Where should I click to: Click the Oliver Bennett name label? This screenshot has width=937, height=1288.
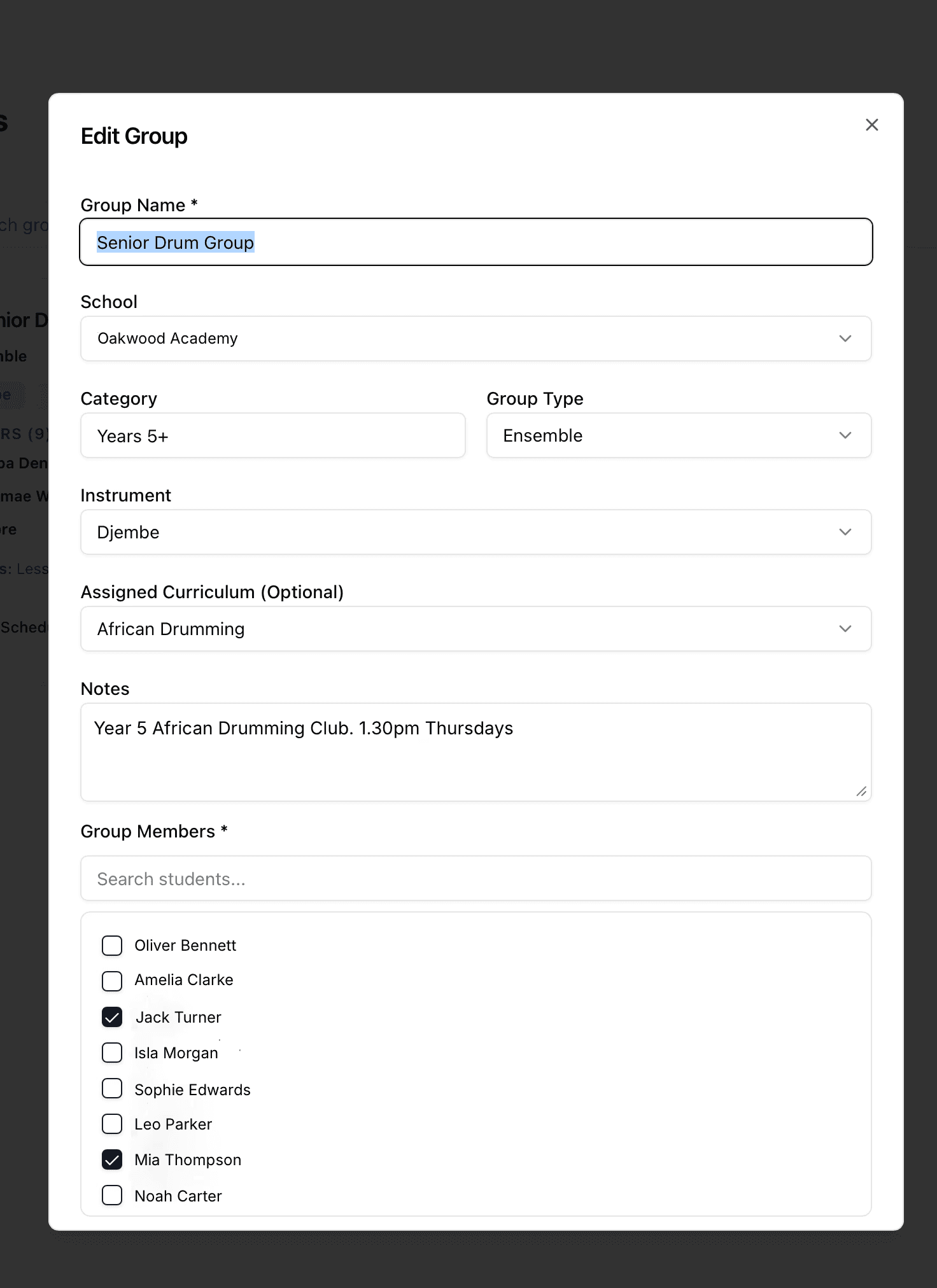tap(185, 946)
